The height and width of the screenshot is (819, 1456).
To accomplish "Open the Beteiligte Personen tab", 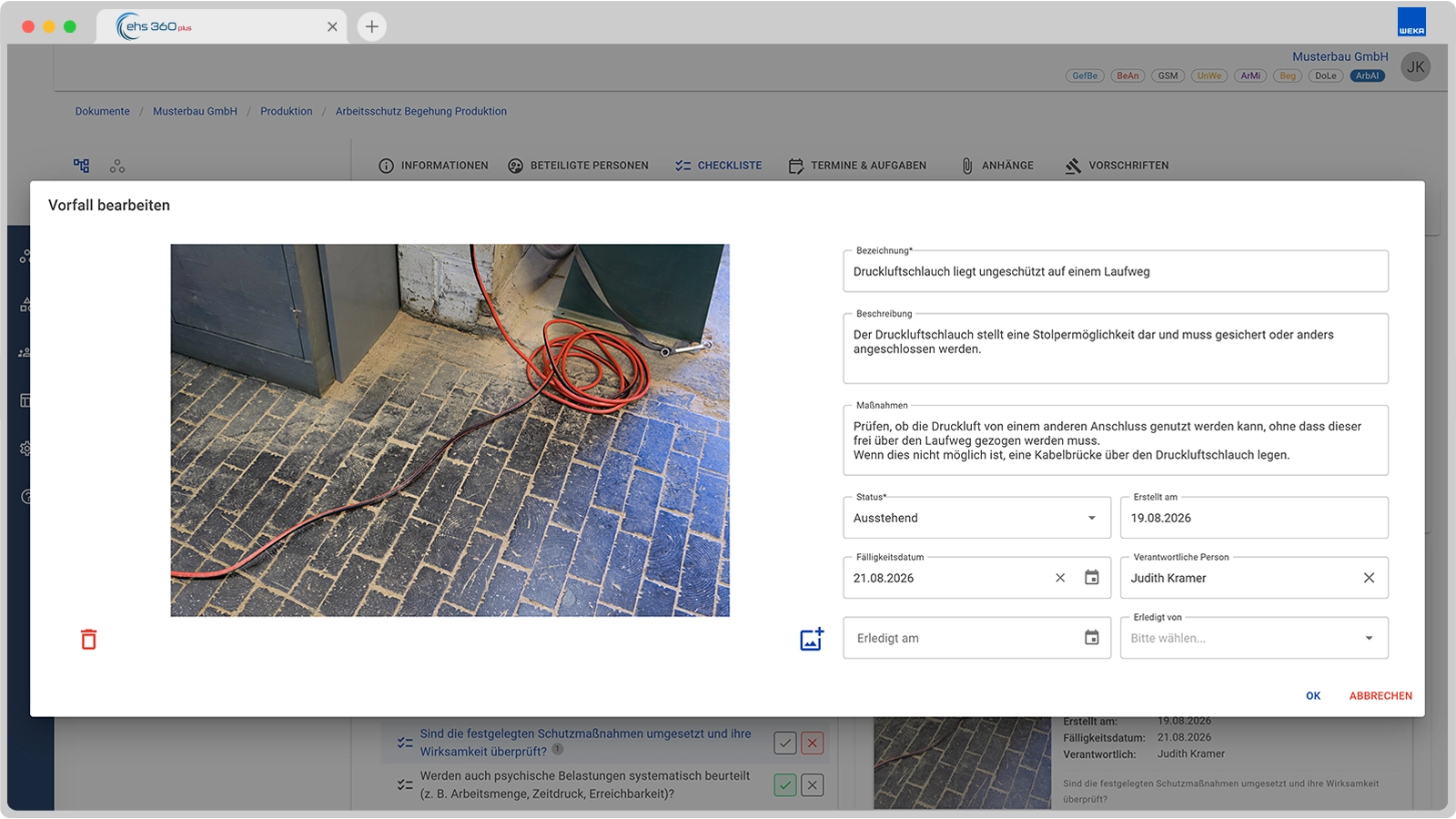I will coord(579,166).
